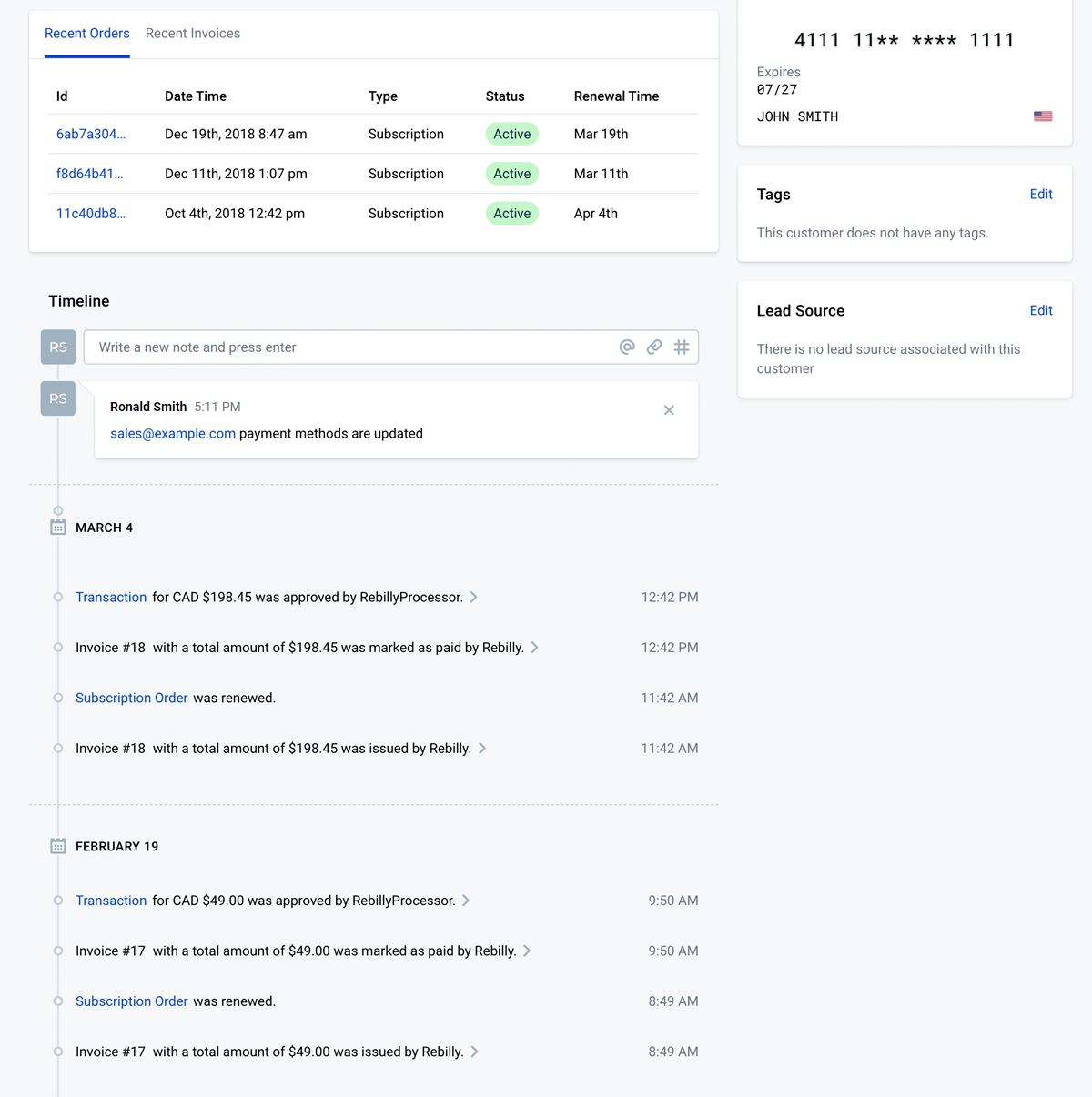
Task: Switch to the Recent Invoices tab
Action: tap(193, 34)
